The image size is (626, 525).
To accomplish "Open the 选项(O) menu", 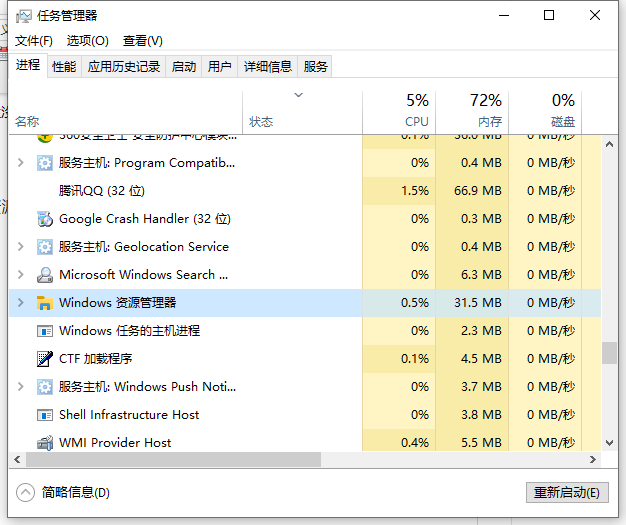I will (x=87, y=41).
